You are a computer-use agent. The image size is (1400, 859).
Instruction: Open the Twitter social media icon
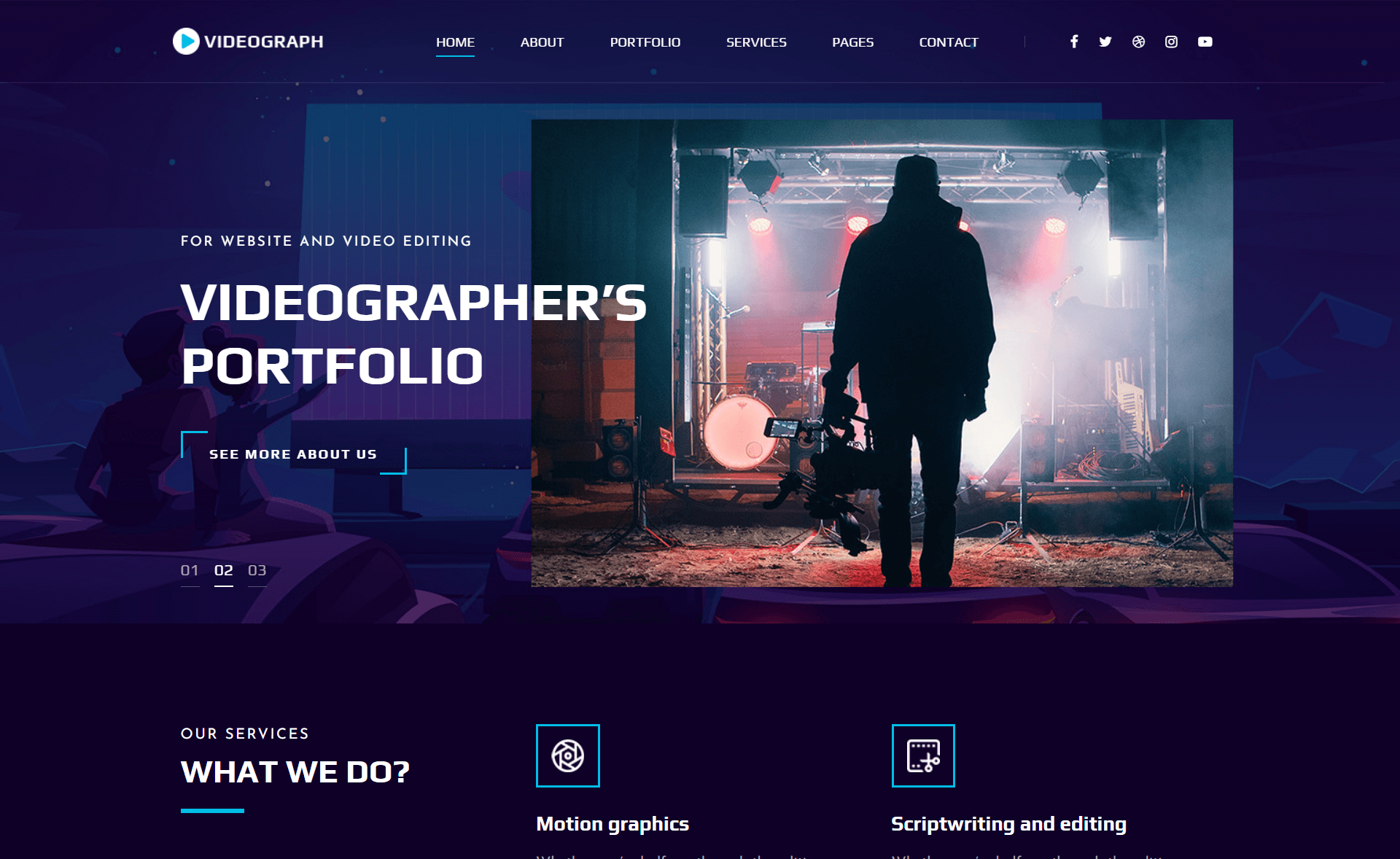click(x=1105, y=42)
